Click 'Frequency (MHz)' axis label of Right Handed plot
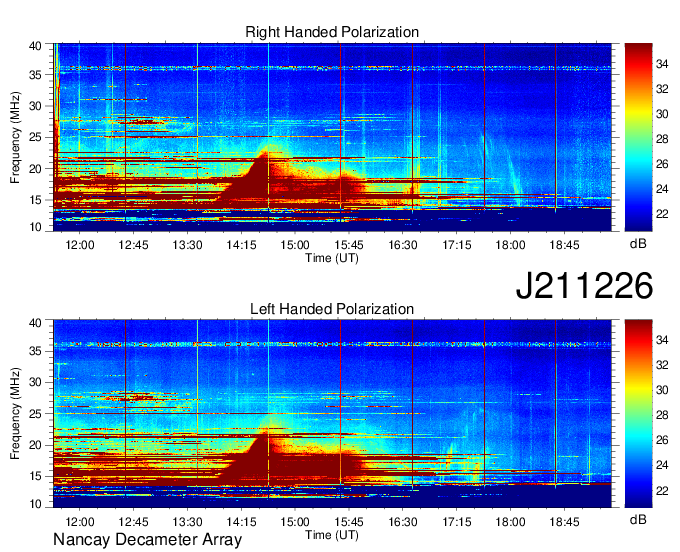The image size is (680, 552). pyautogui.click(x=15, y=137)
